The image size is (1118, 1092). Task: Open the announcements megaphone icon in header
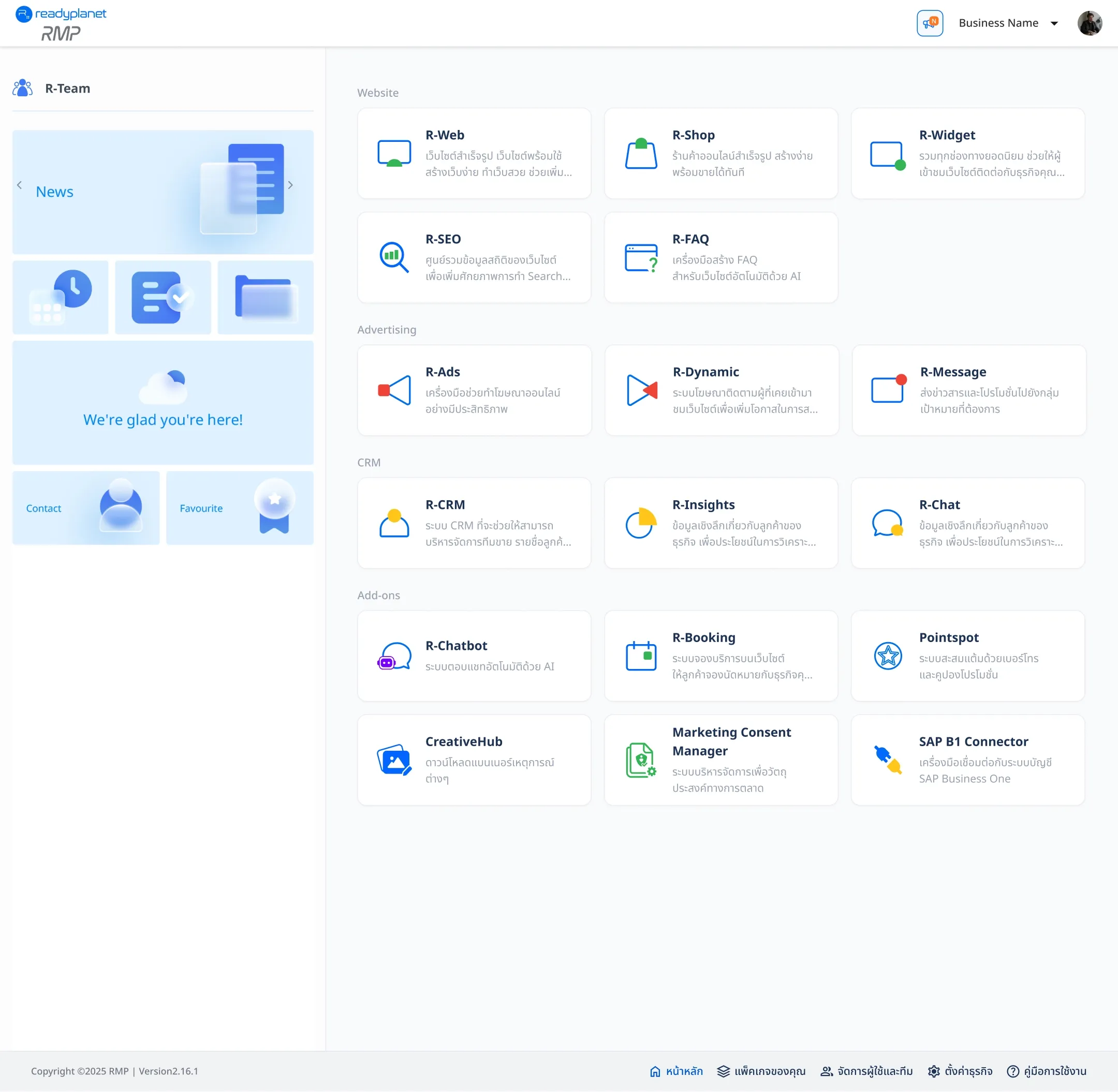click(930, 23)
